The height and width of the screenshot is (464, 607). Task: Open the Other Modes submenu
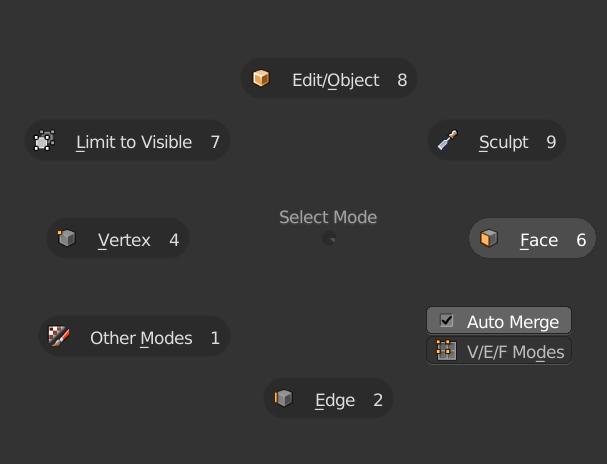point(141,338)
